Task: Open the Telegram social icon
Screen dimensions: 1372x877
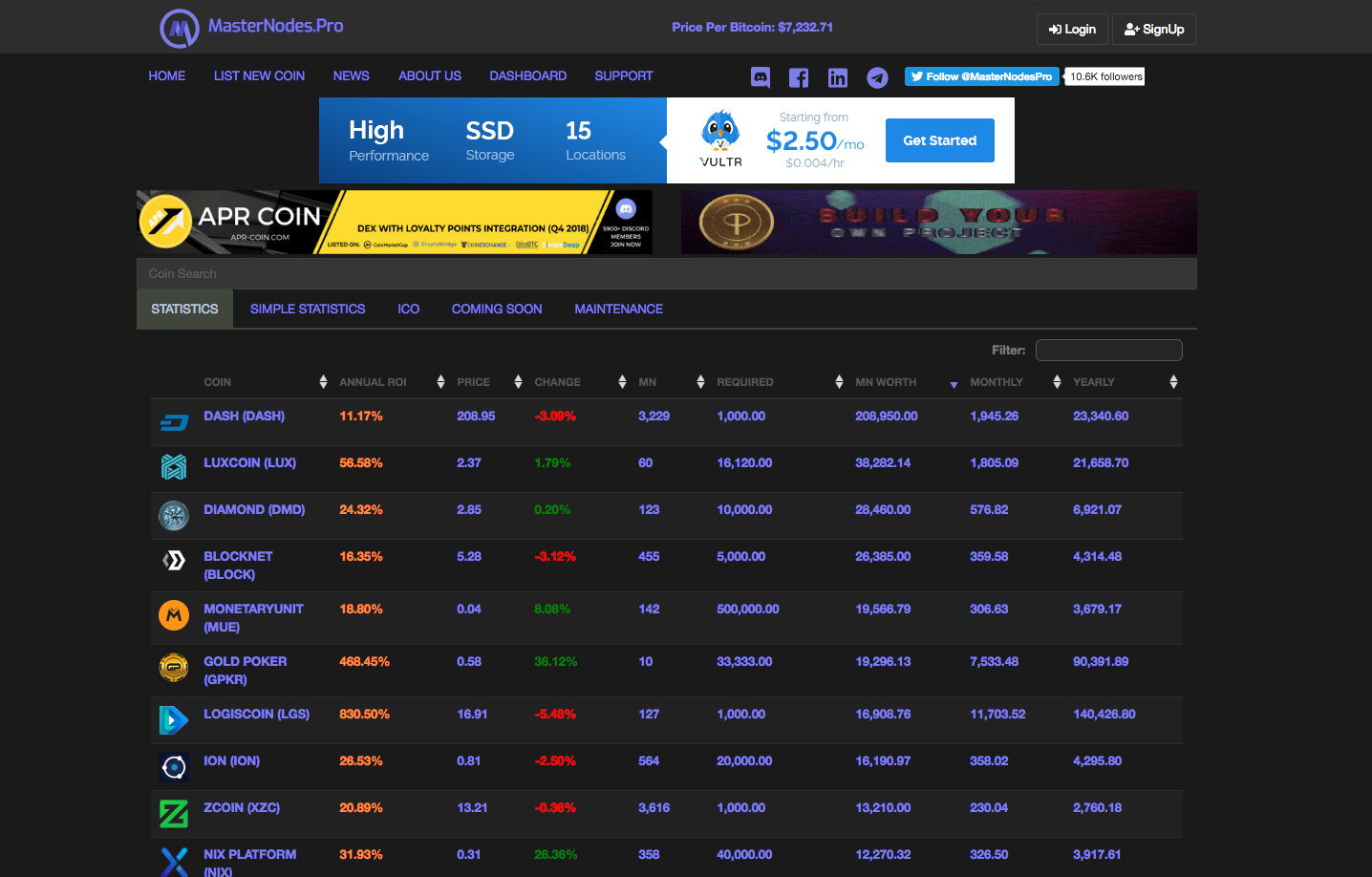Action: coord(877,78)
